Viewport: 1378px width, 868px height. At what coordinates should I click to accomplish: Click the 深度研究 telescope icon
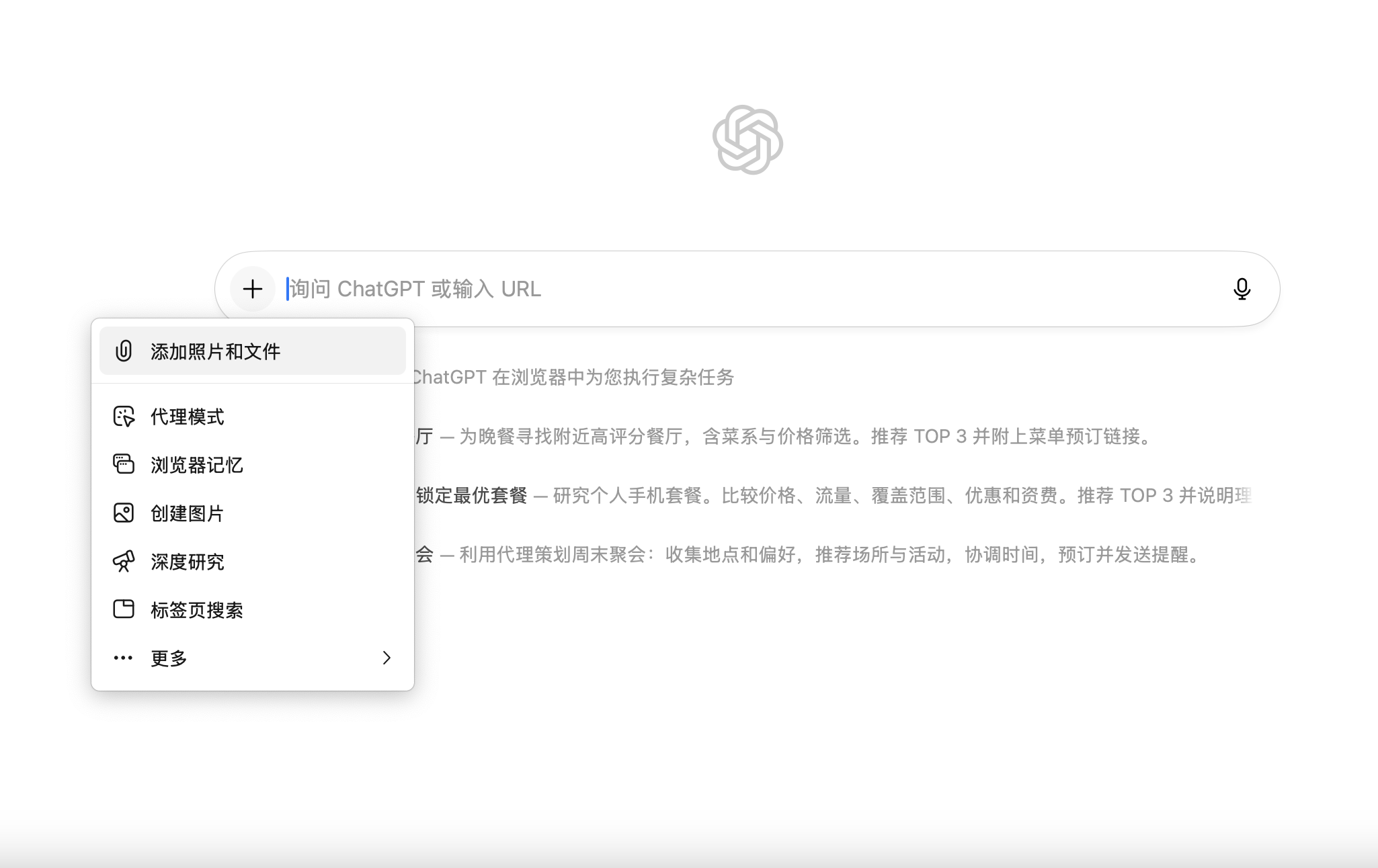pyautogui.click(x=124, y=561)
